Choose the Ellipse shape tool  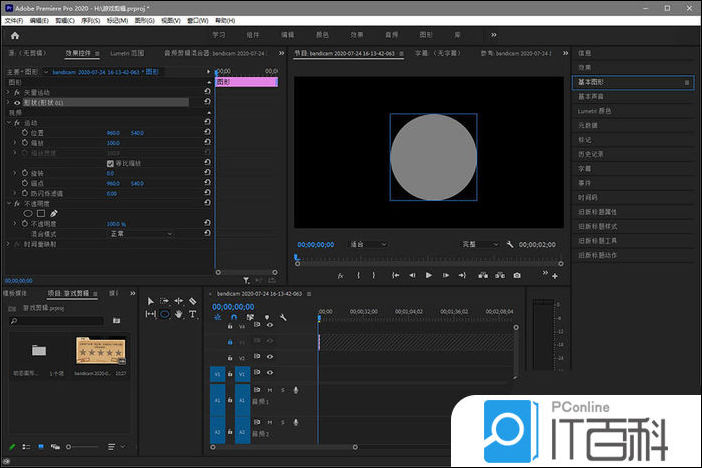tap(165, 313)
